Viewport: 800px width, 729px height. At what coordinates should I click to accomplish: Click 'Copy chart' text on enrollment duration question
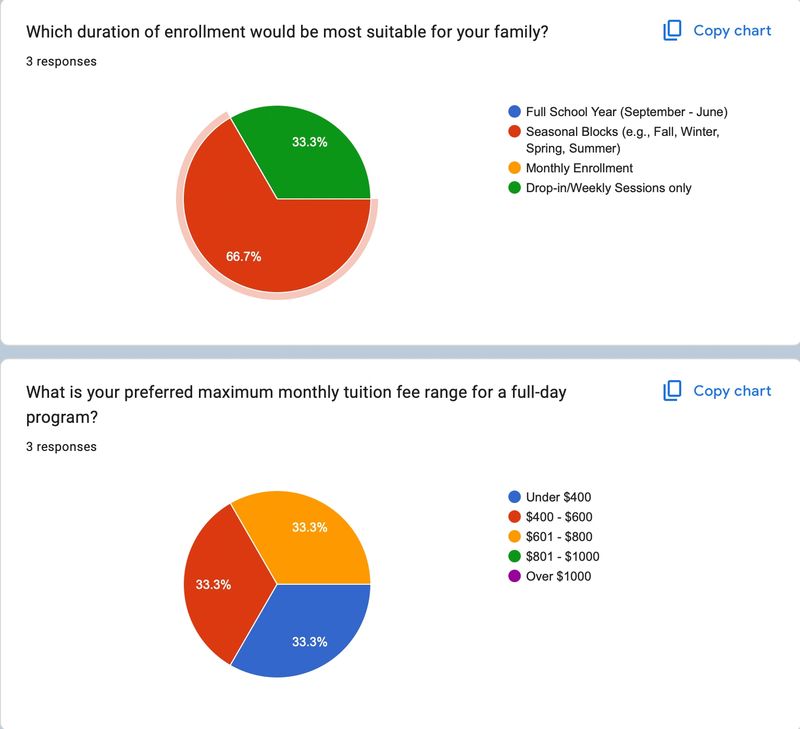tap(732, 31)
